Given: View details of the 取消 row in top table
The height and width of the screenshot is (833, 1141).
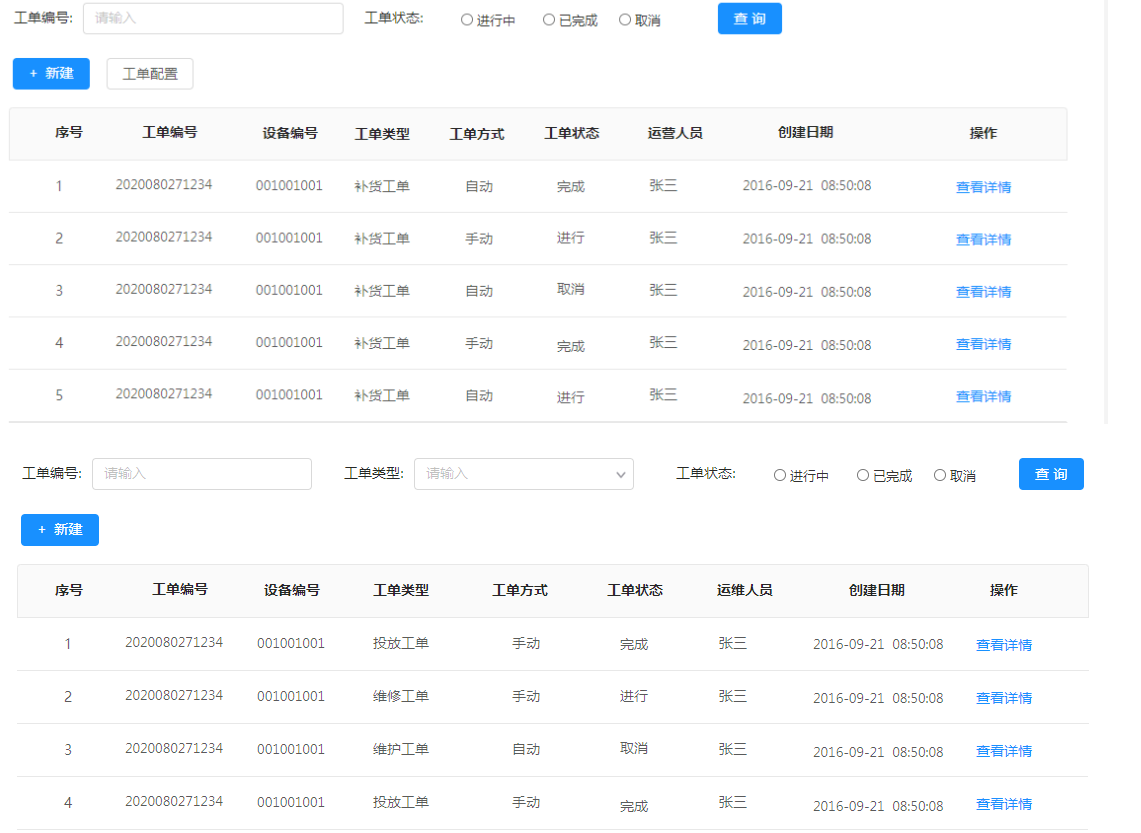Looking at the screenshot, I should click(x=983, y=291).
